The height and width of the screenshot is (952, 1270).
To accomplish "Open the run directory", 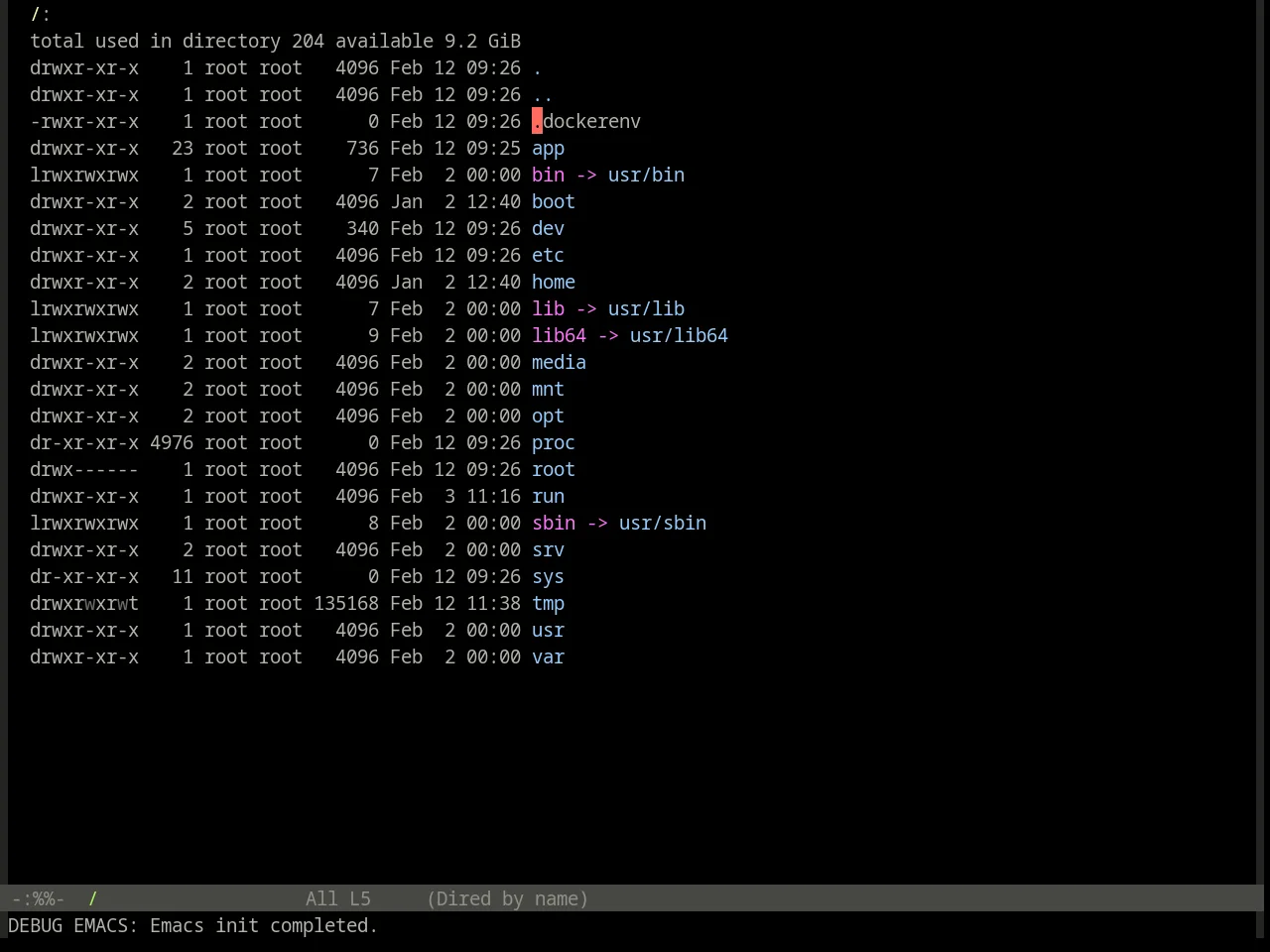I will [548, 497].
